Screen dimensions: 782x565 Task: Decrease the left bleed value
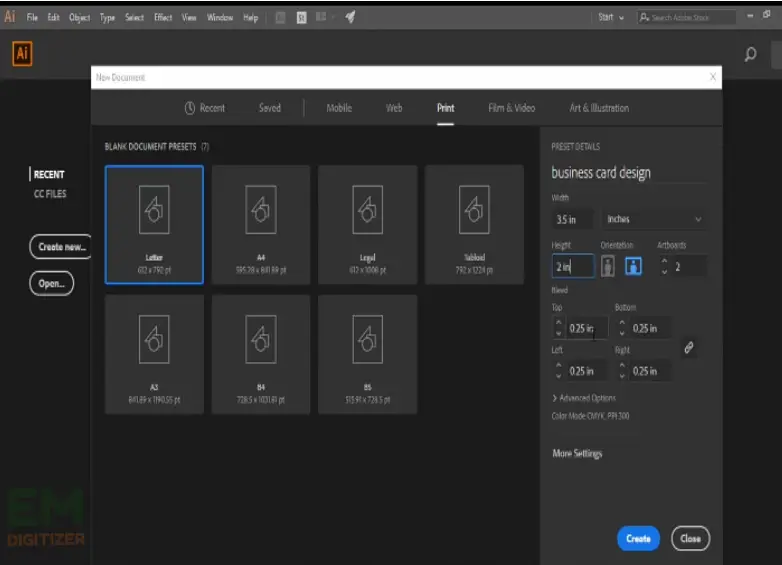click(559, 376)
